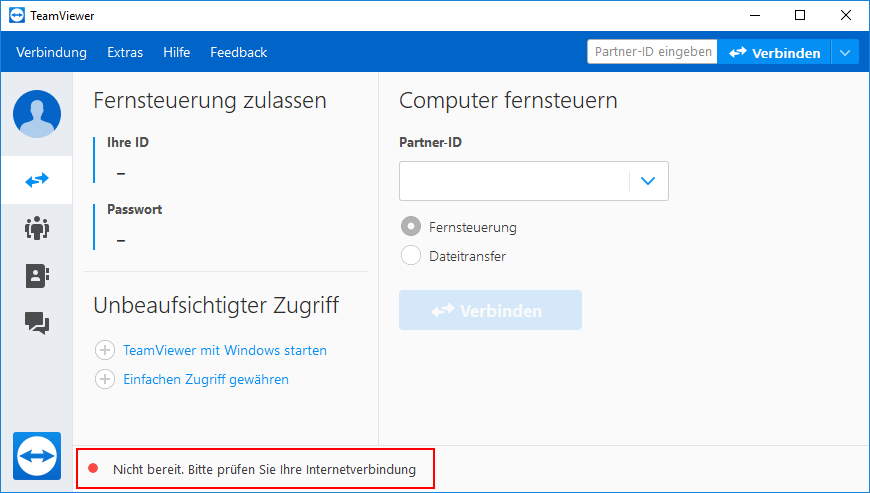Select the Fernsteuerung radio button
The width and height of the screenshot is (870, 493).
pos(411,227)
